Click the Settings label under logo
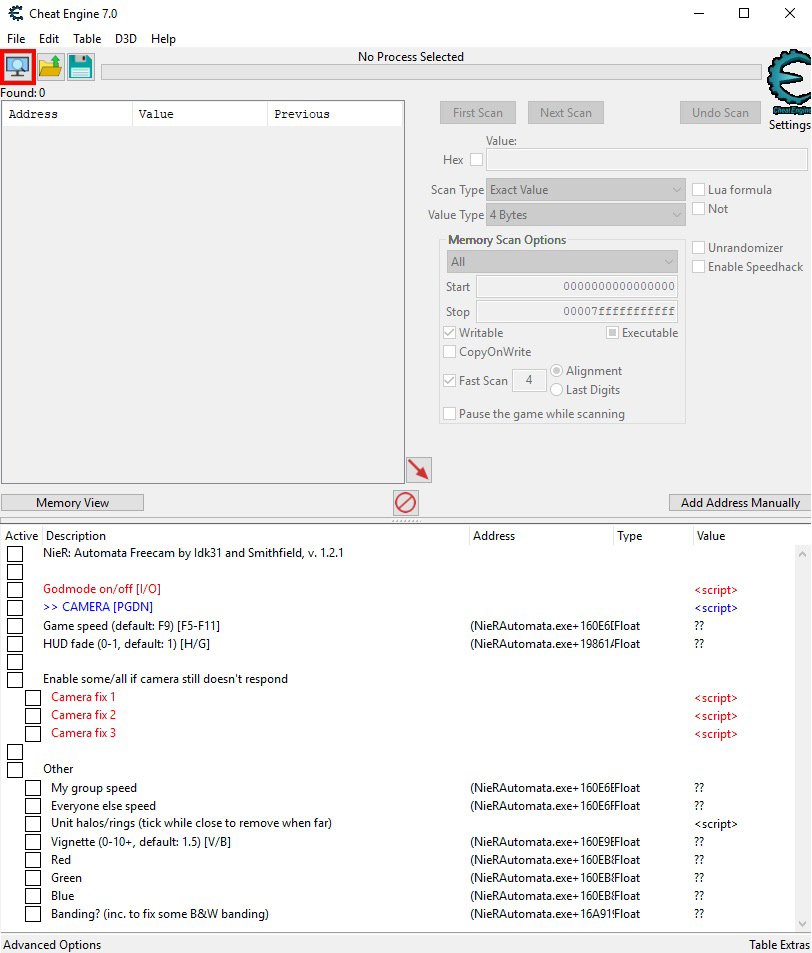 coord(790,125)
